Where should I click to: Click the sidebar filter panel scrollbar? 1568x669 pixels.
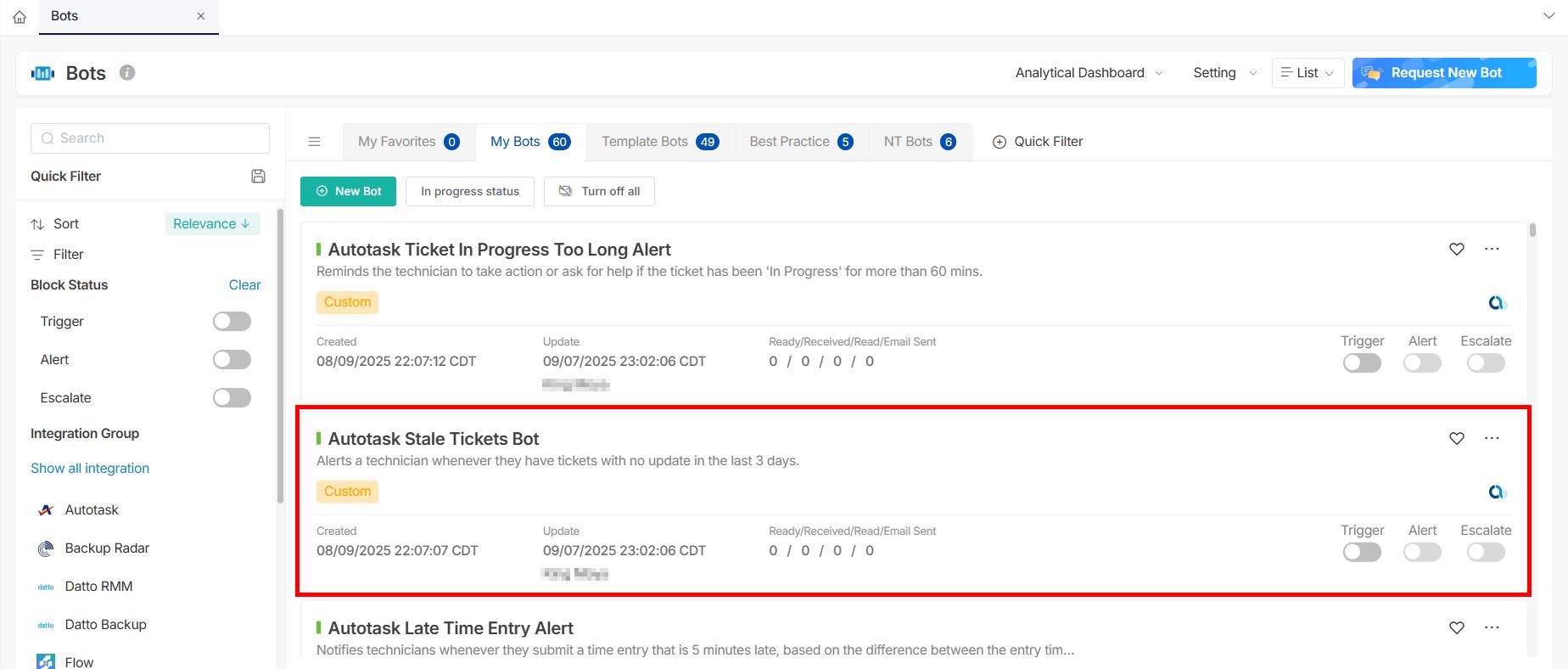click(280, 355)
